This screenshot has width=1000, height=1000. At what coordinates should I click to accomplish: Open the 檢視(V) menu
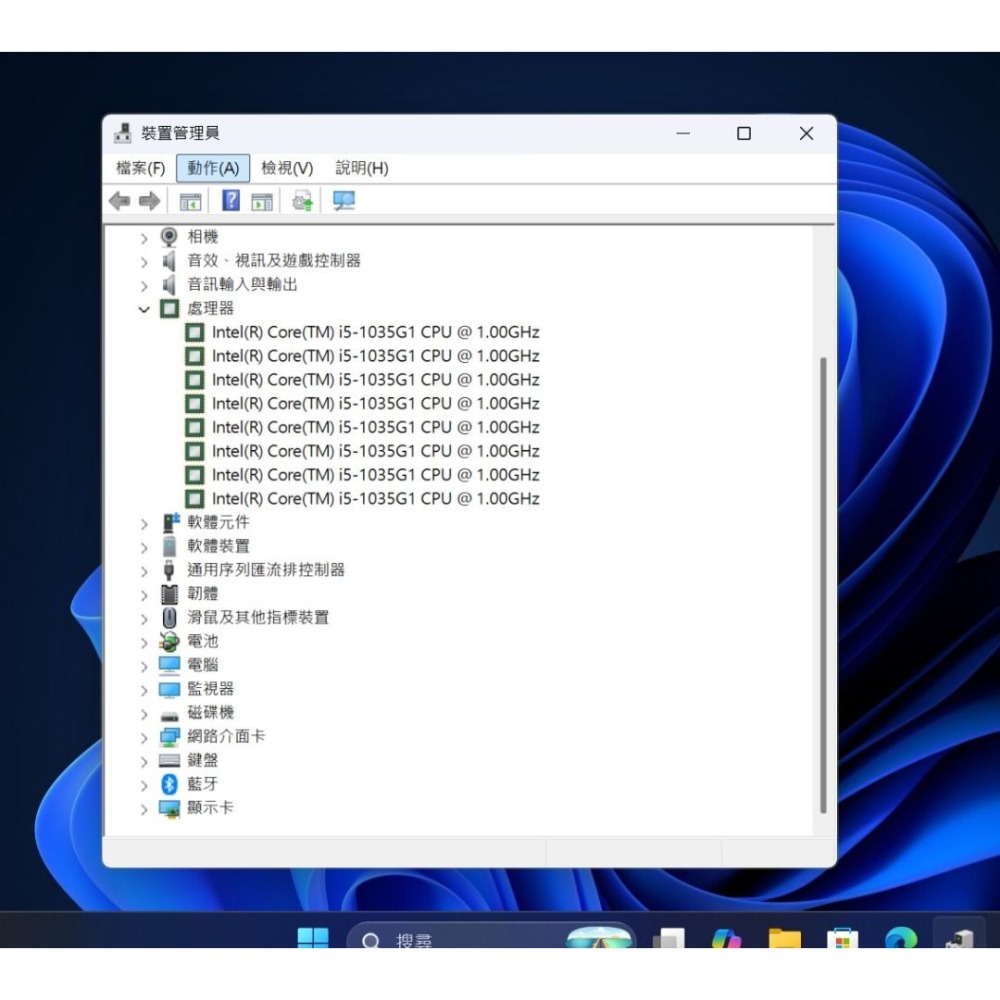(x=287, y=168)
